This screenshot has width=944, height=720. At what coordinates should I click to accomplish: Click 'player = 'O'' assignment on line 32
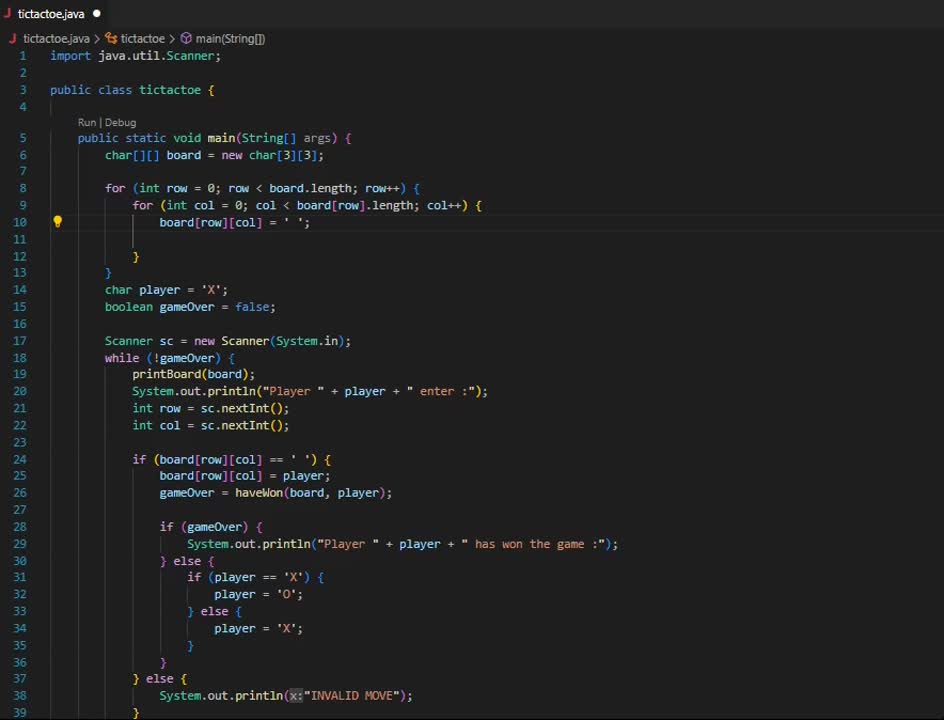[259, 594]
